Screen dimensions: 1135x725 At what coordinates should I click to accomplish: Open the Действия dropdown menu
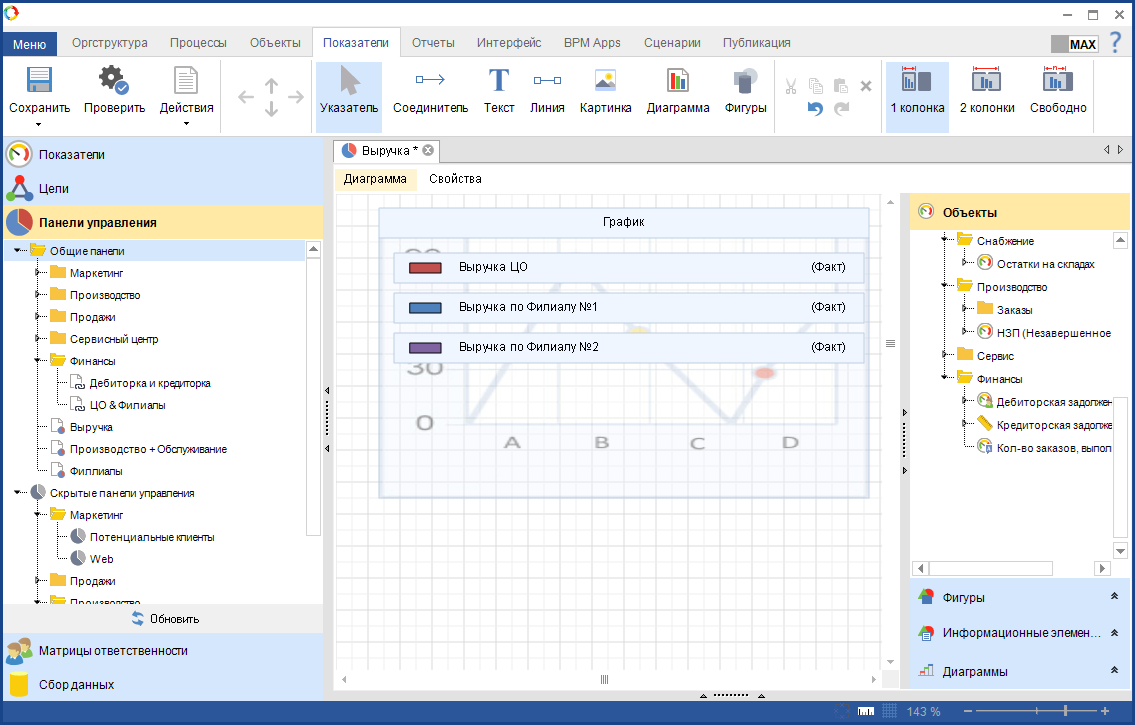pyautogui.click(x=186, y=123)
